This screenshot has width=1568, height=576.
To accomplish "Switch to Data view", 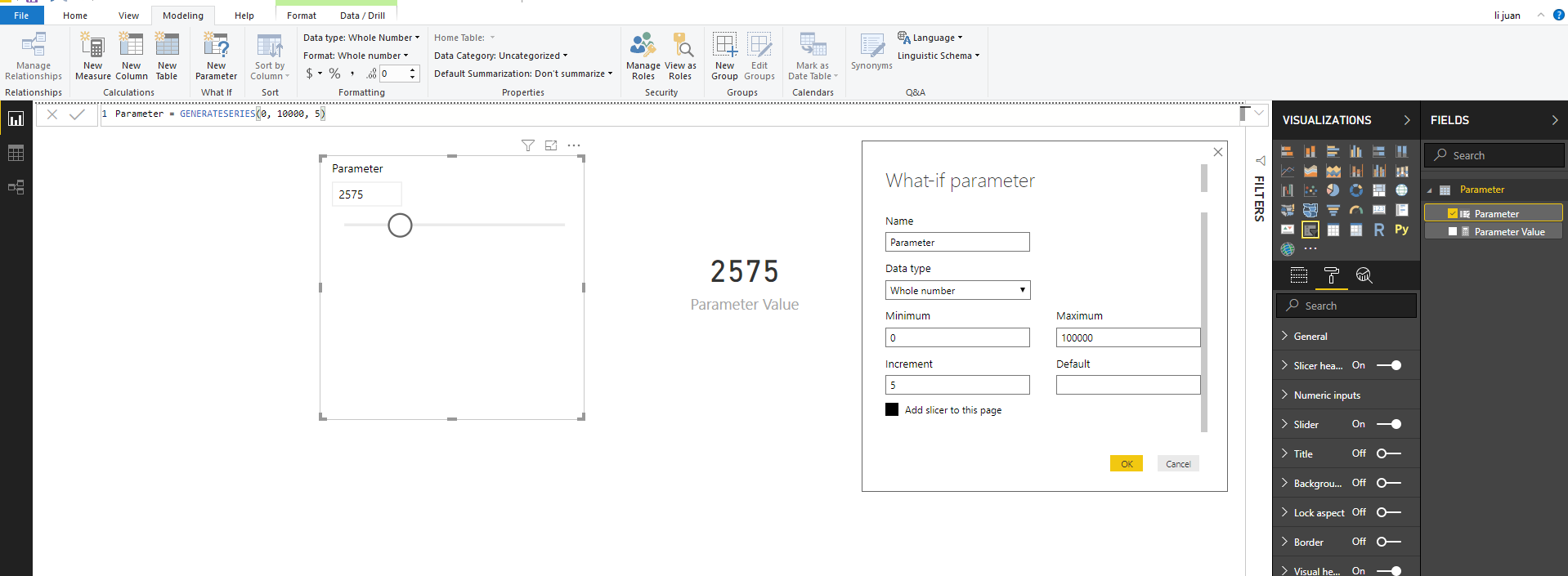I will pos(16,154).
